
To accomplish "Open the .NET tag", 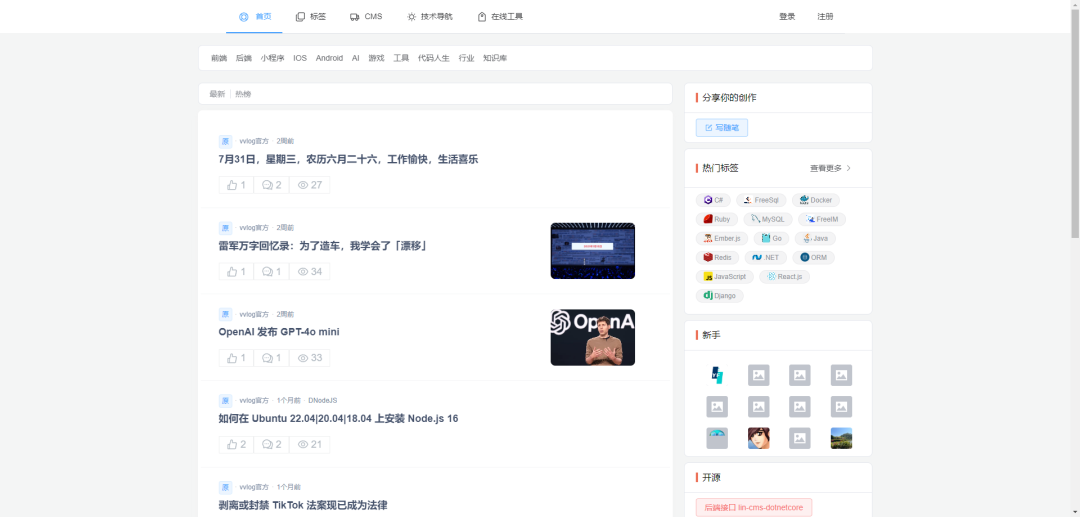I will (765, 257).
